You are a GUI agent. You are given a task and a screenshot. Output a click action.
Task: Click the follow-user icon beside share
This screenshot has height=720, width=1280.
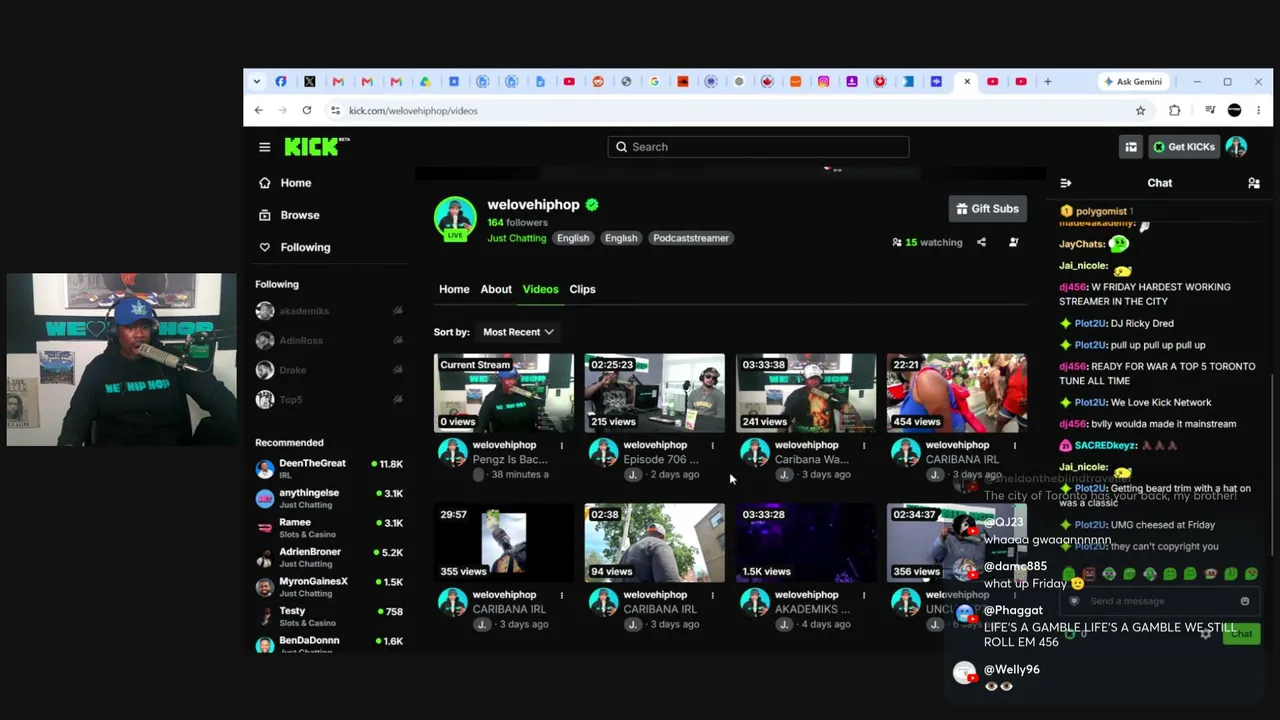tap(1013, 242)
